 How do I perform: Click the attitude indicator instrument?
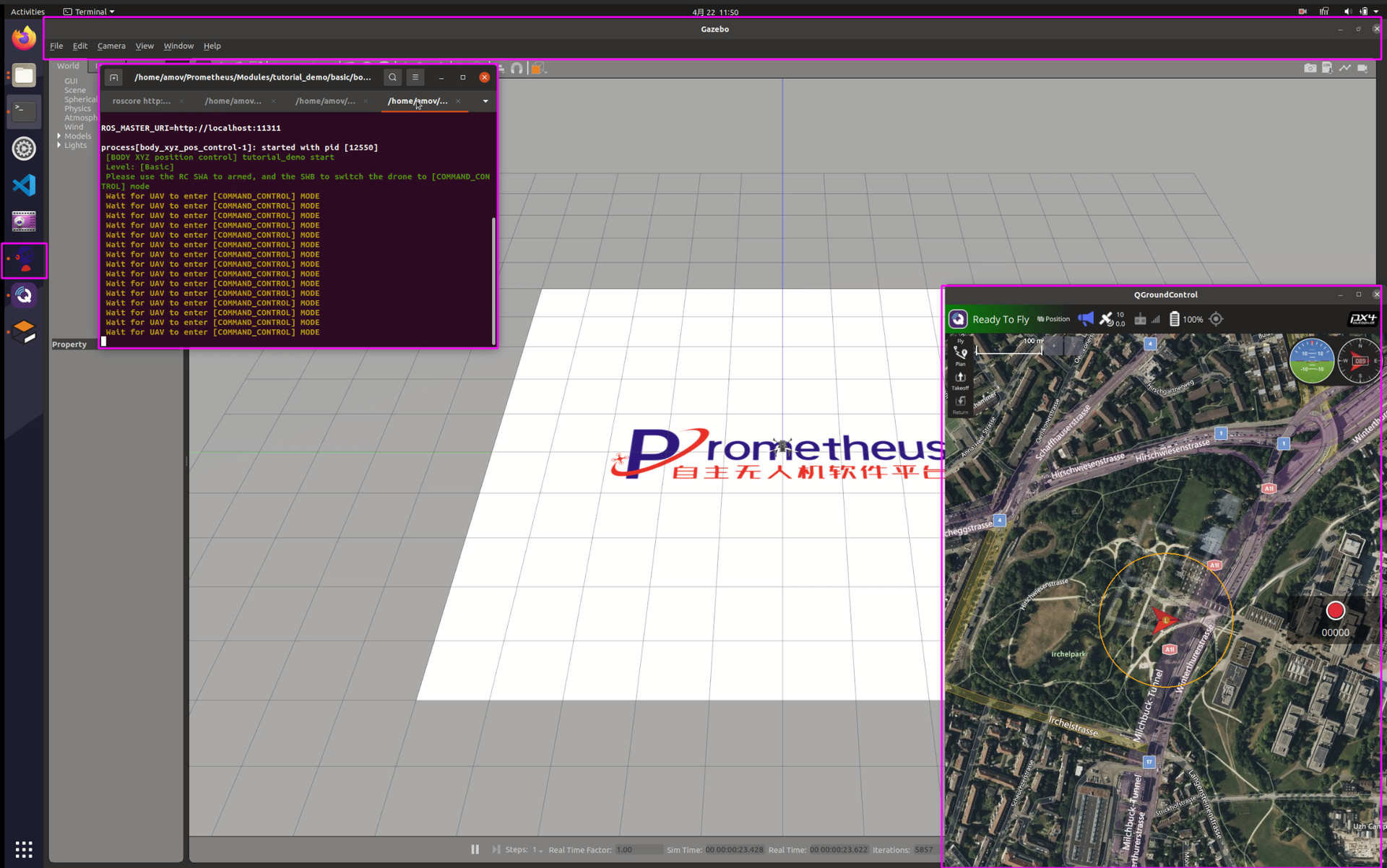point(1311,360)
